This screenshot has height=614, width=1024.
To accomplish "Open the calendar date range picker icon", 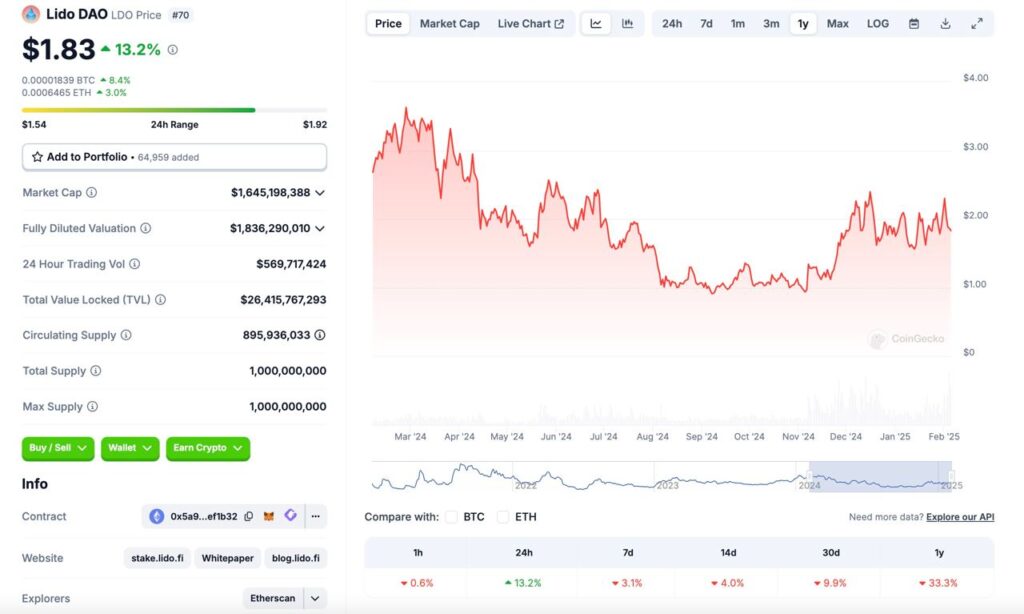I will [914, 24].
